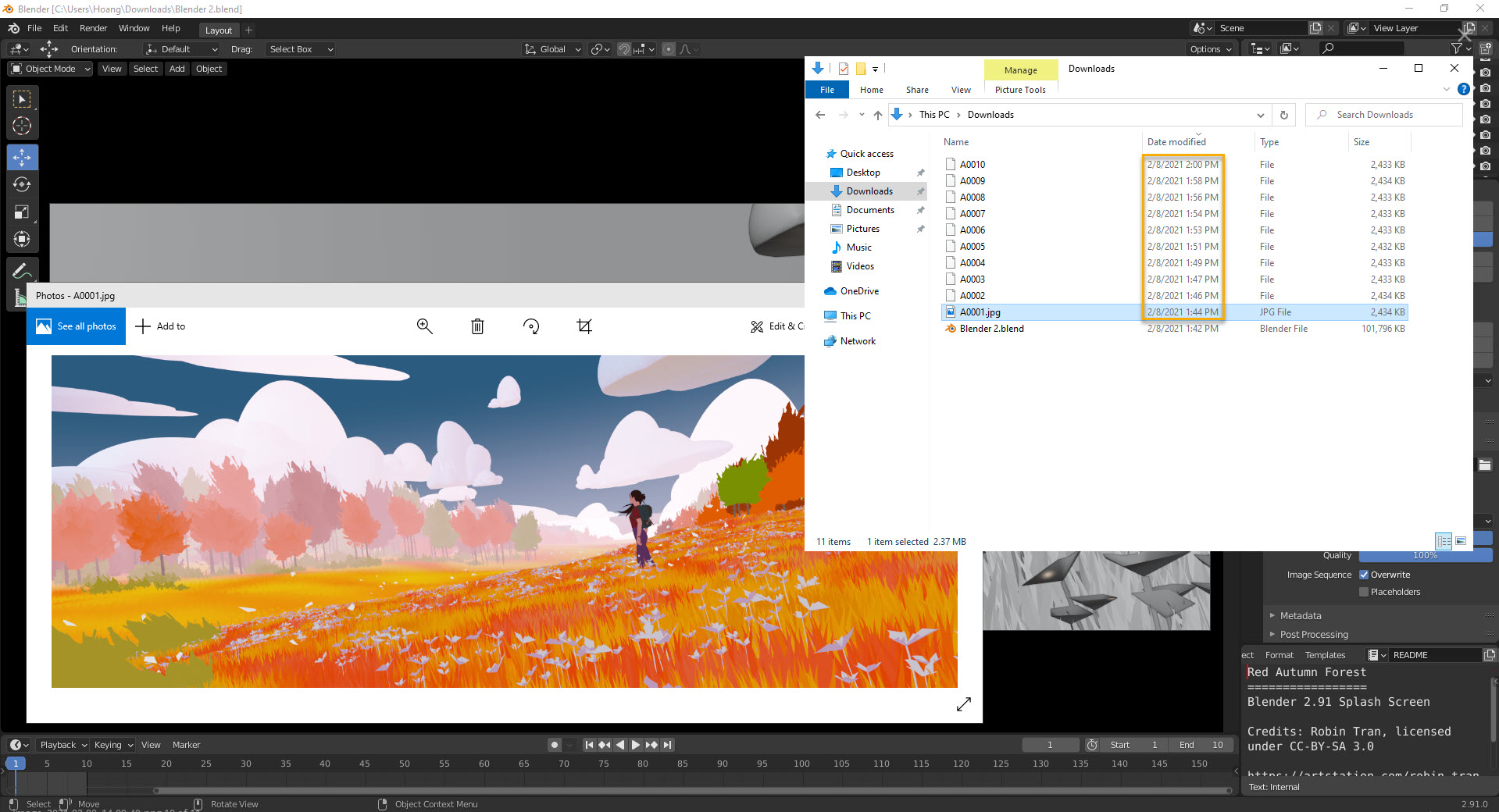Click the delete trash icon in Photos

(477, 326)
